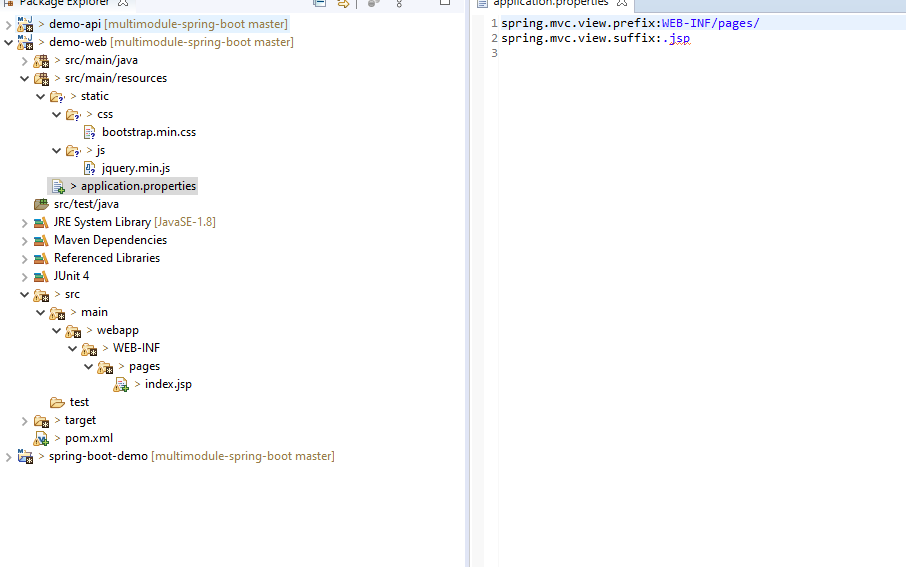
Task: Click the js folder icon
Action: point(73,150)
